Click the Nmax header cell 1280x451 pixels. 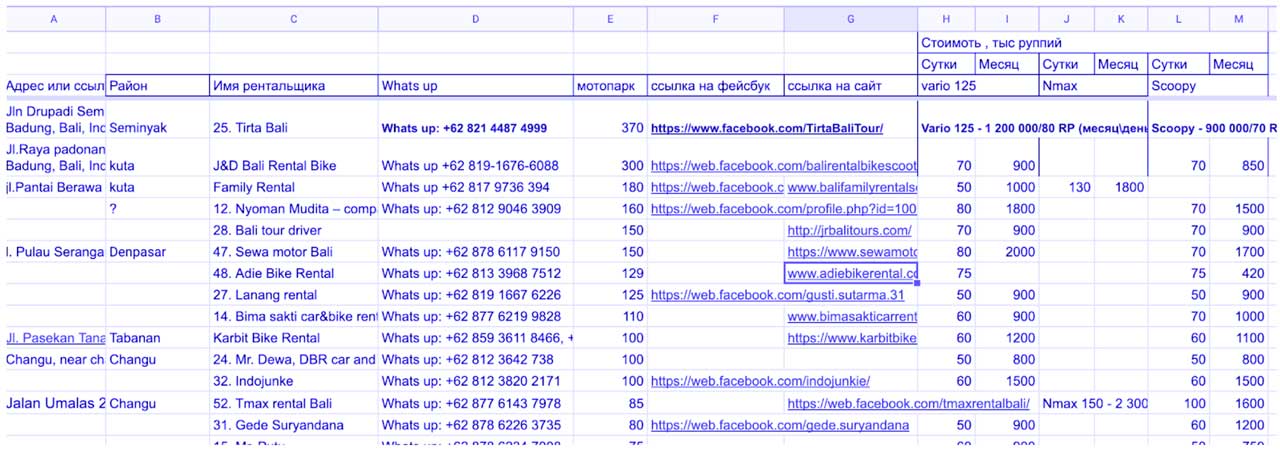point(1092,86)
